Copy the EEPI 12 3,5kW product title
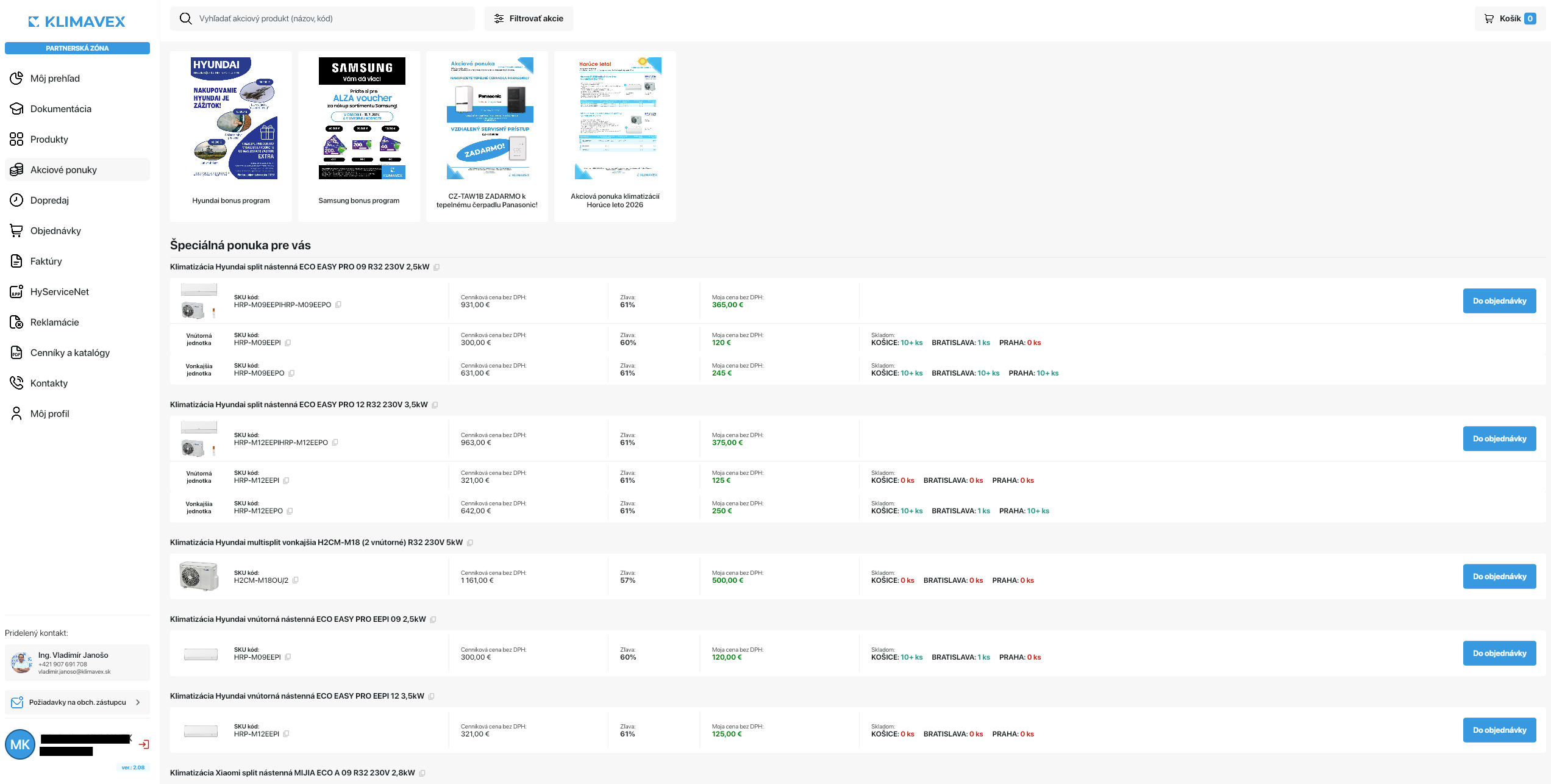Image resolution: width=1551 pixels, height=784 pixels. tap(431, 696)
